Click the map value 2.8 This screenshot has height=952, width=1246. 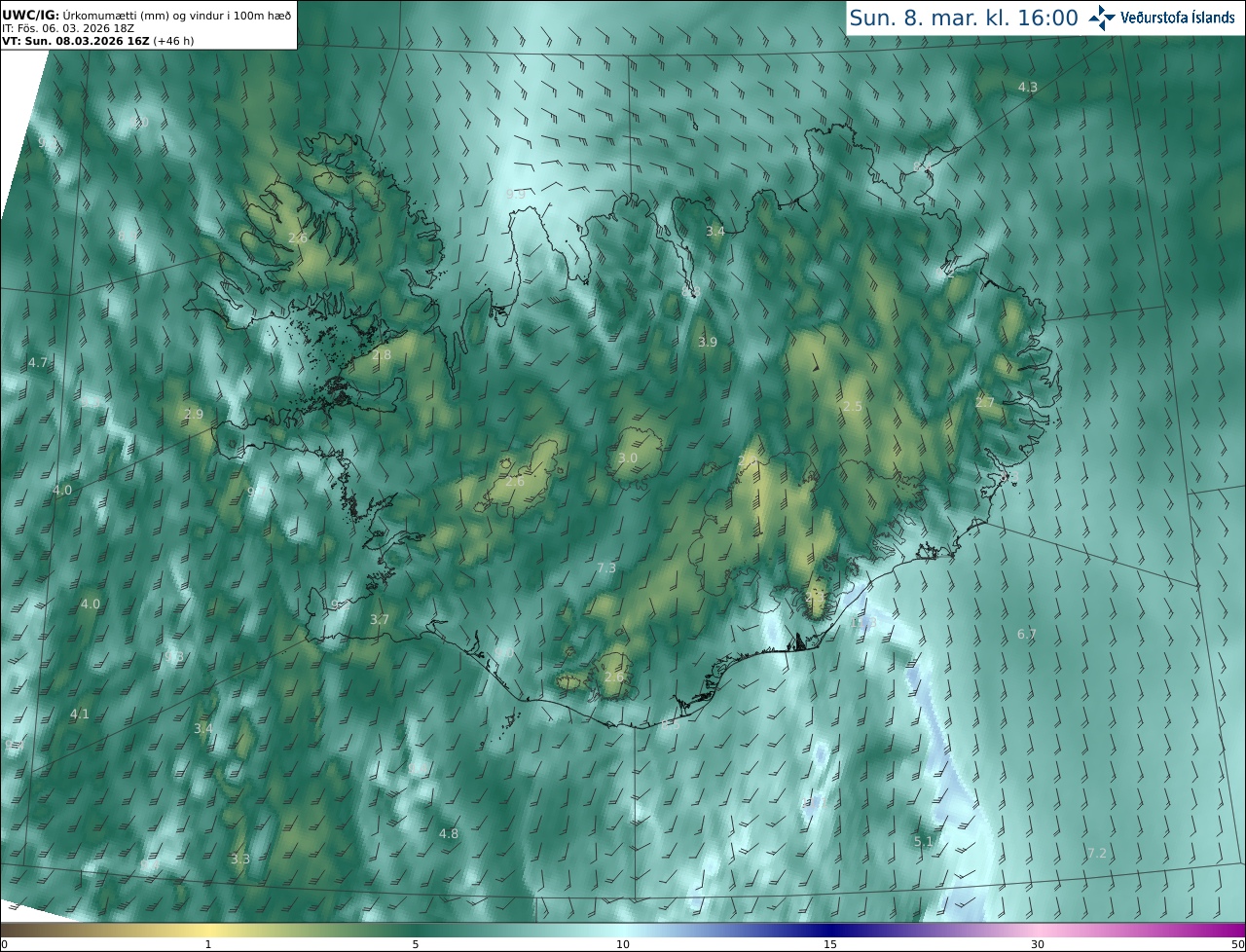382,355
